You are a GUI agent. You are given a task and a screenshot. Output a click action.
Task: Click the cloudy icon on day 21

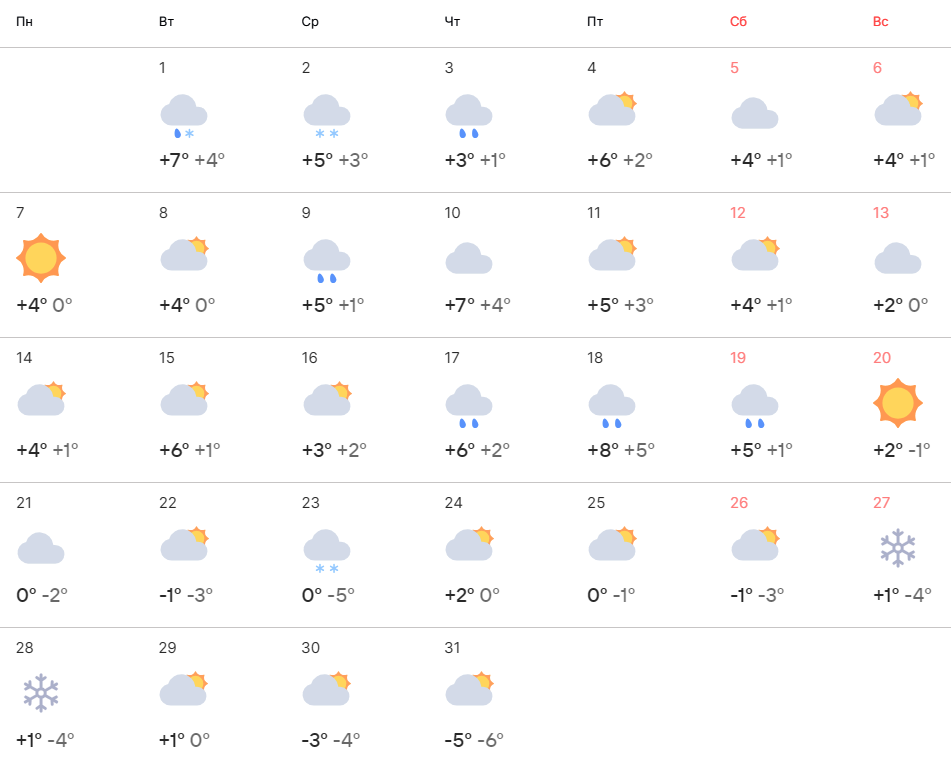41,548
